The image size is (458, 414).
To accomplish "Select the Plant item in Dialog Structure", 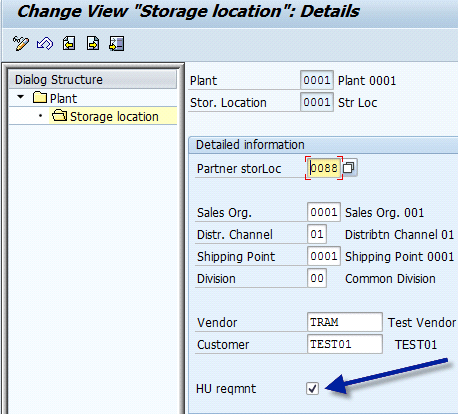I will coord(63,99).
